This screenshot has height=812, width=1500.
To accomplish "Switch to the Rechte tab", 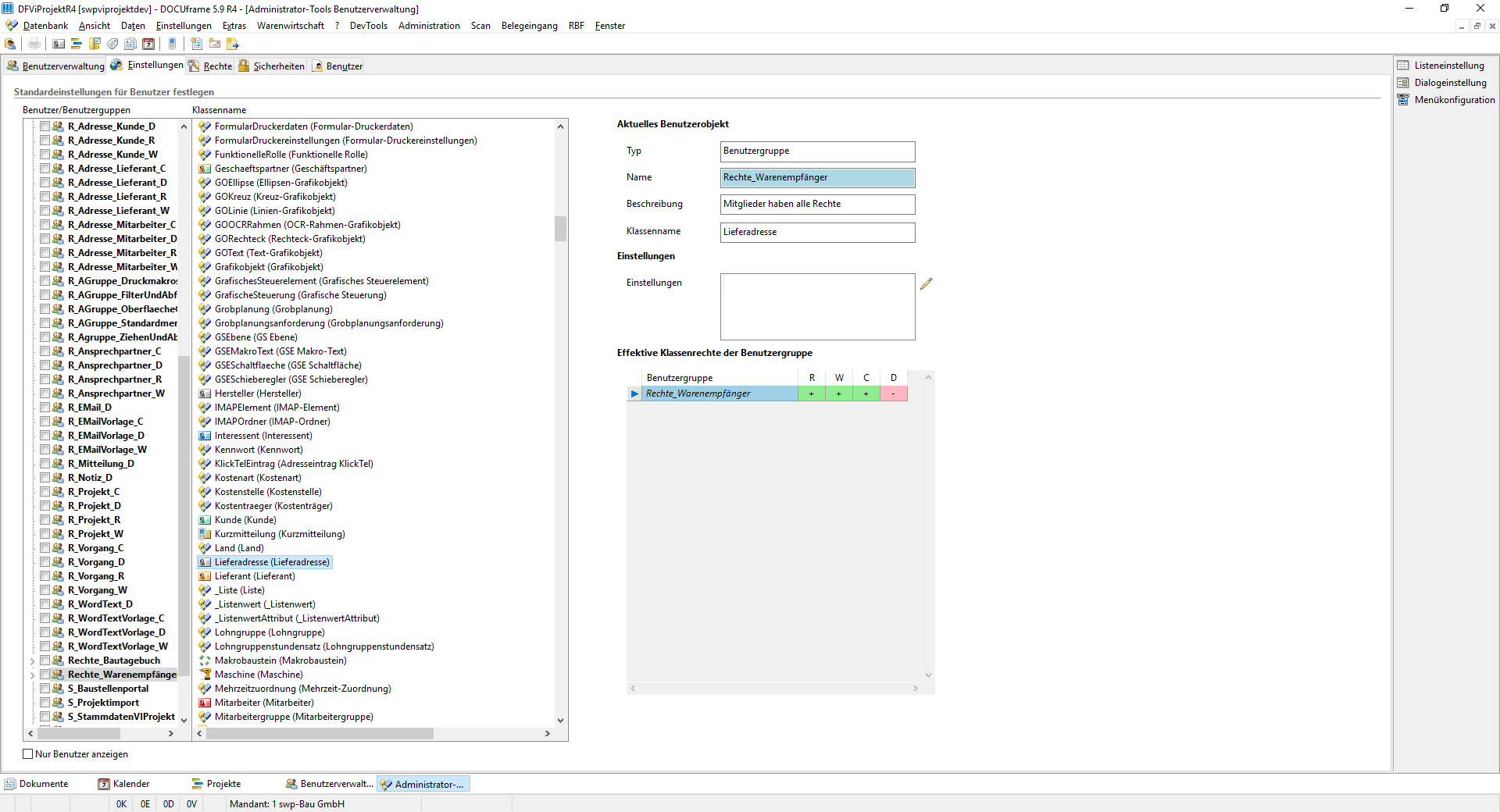I will pos(210,66).
